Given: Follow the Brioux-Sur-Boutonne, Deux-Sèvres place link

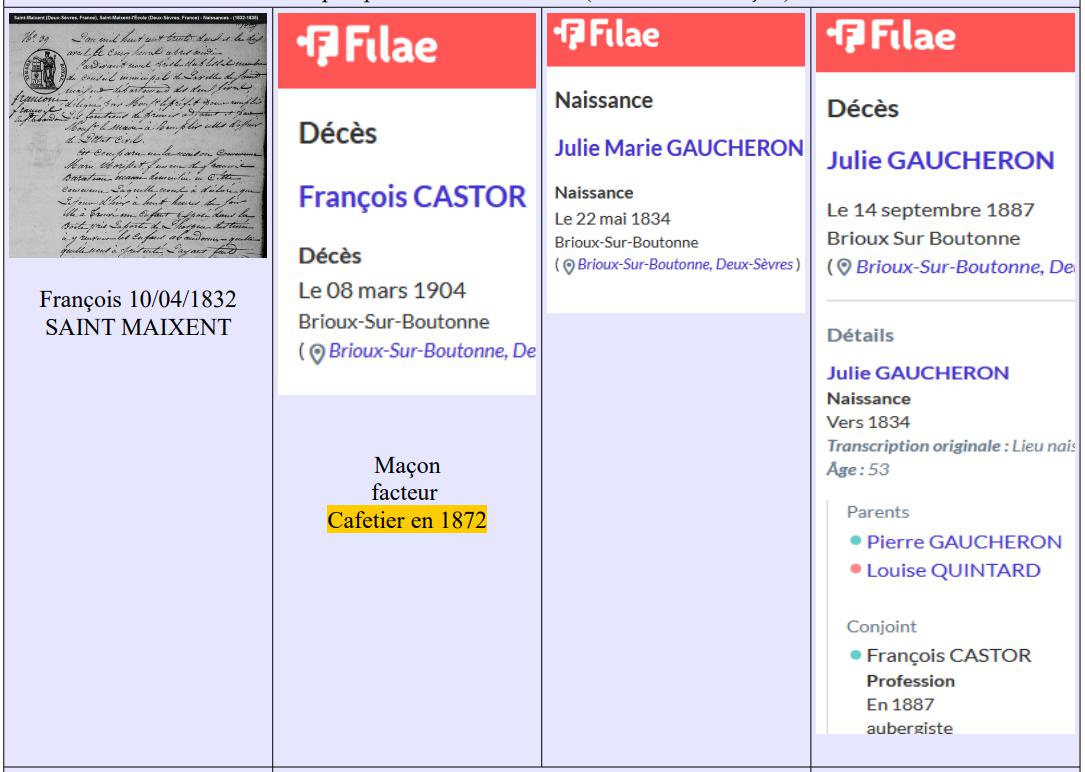Looking at the screenshot, I should tap(685, 264).
